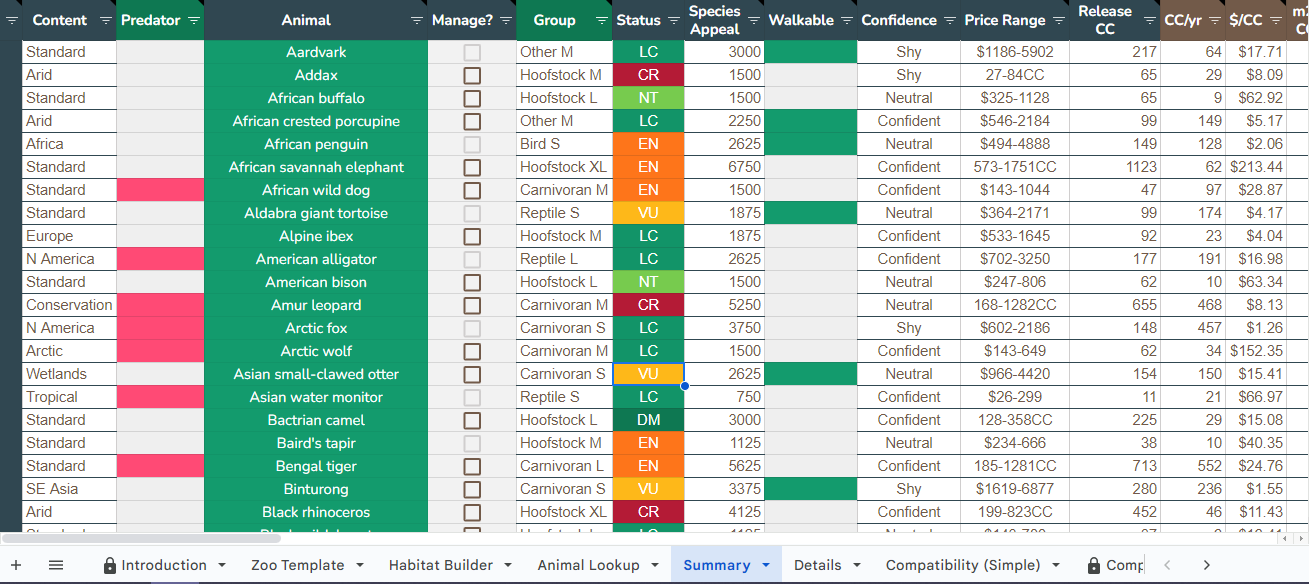Click the Walkable column filter icon
The width and height of the screenshot is (1309, 584).
pyautogui.click(x=847, y=20)
